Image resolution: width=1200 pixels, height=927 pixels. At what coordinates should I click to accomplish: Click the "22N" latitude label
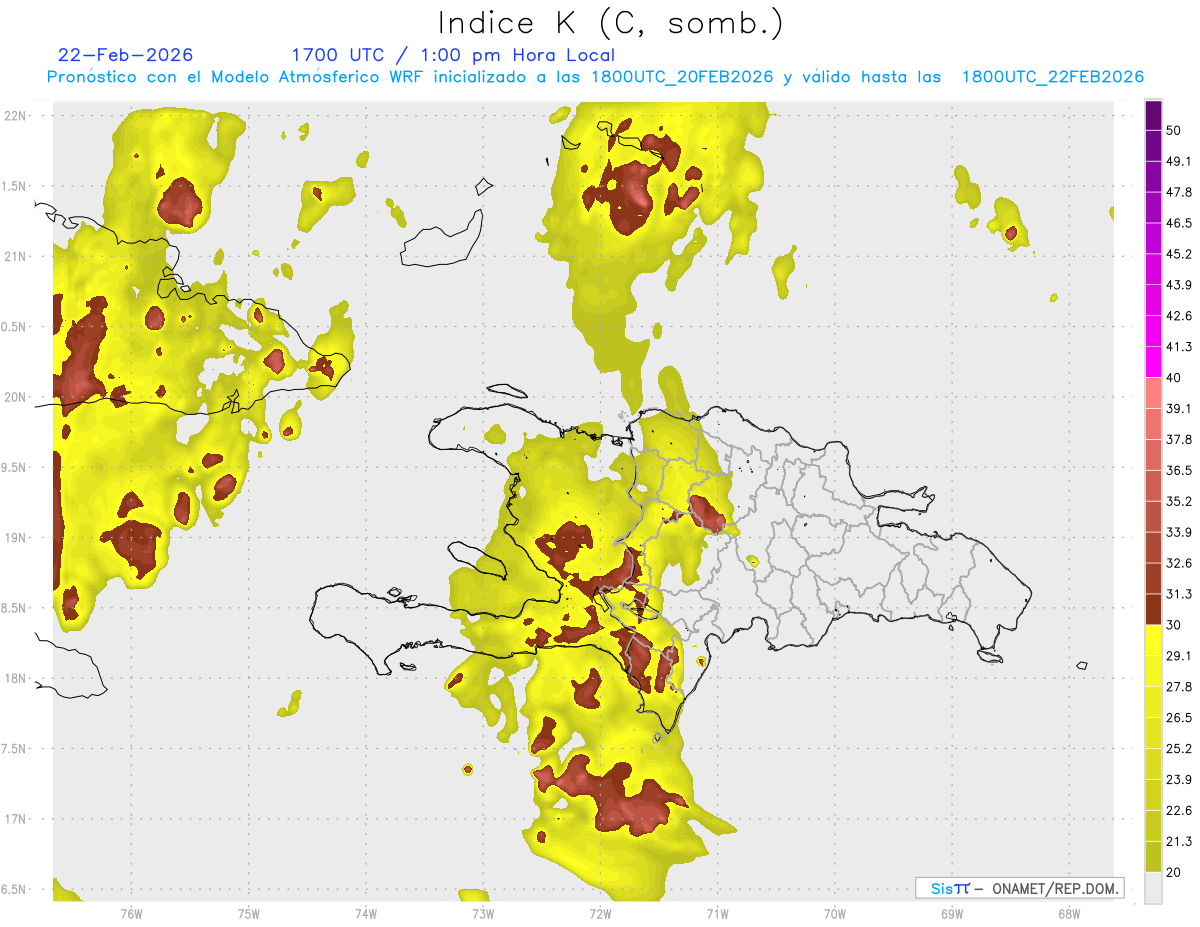14,115
